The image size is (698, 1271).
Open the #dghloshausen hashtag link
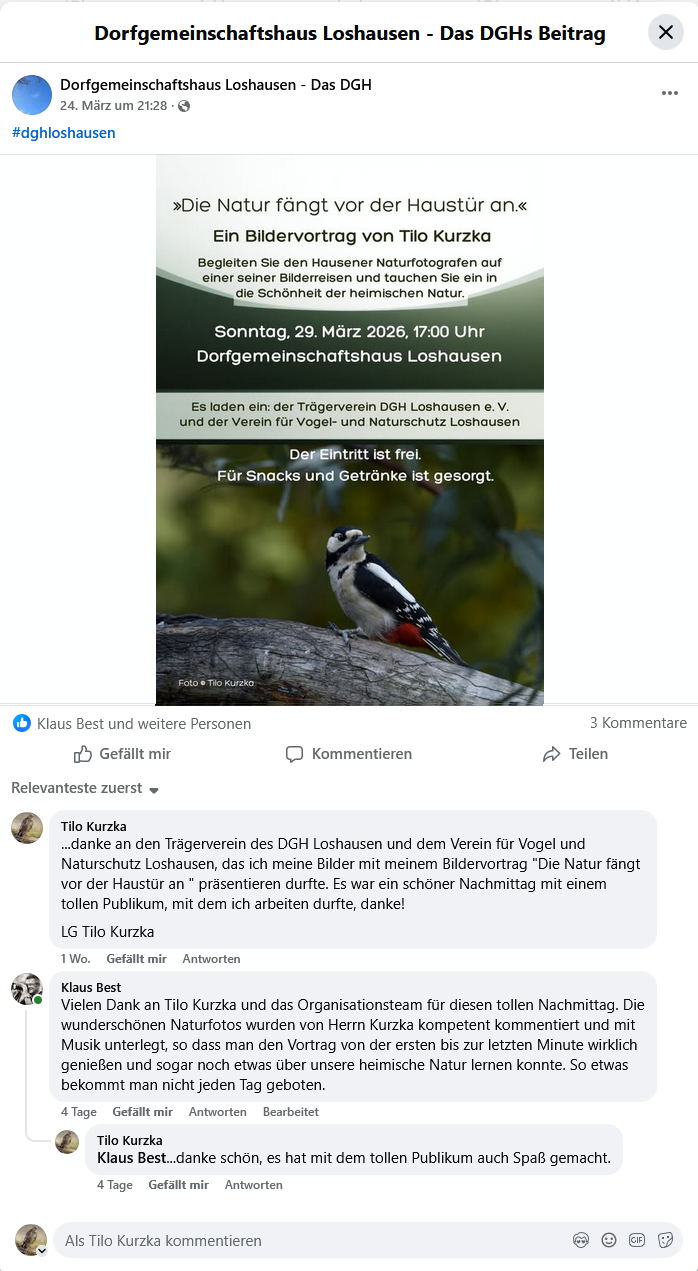64,133
